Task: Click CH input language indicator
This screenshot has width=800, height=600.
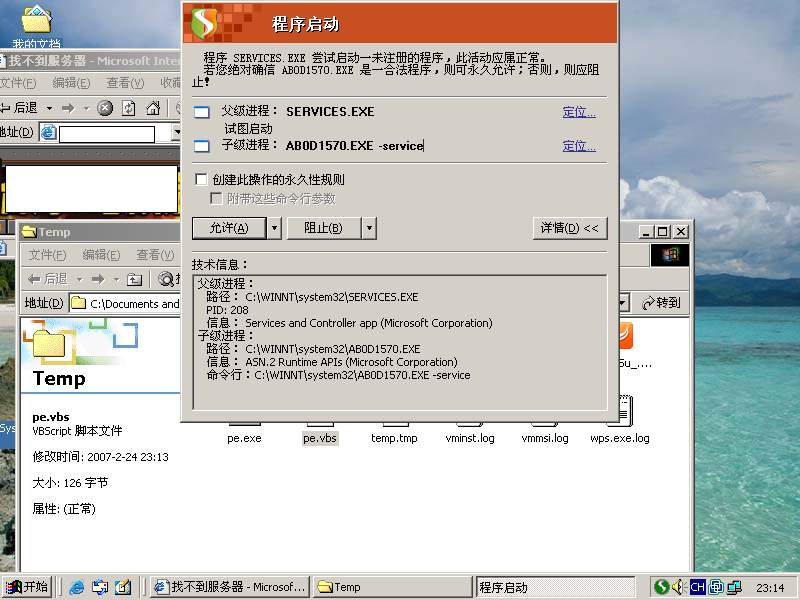Action: click(x=697, y=587)
